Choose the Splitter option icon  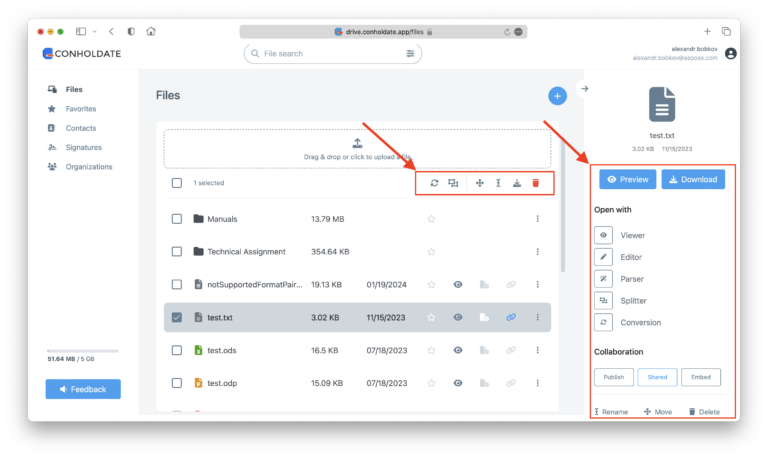tap(603, 300)
